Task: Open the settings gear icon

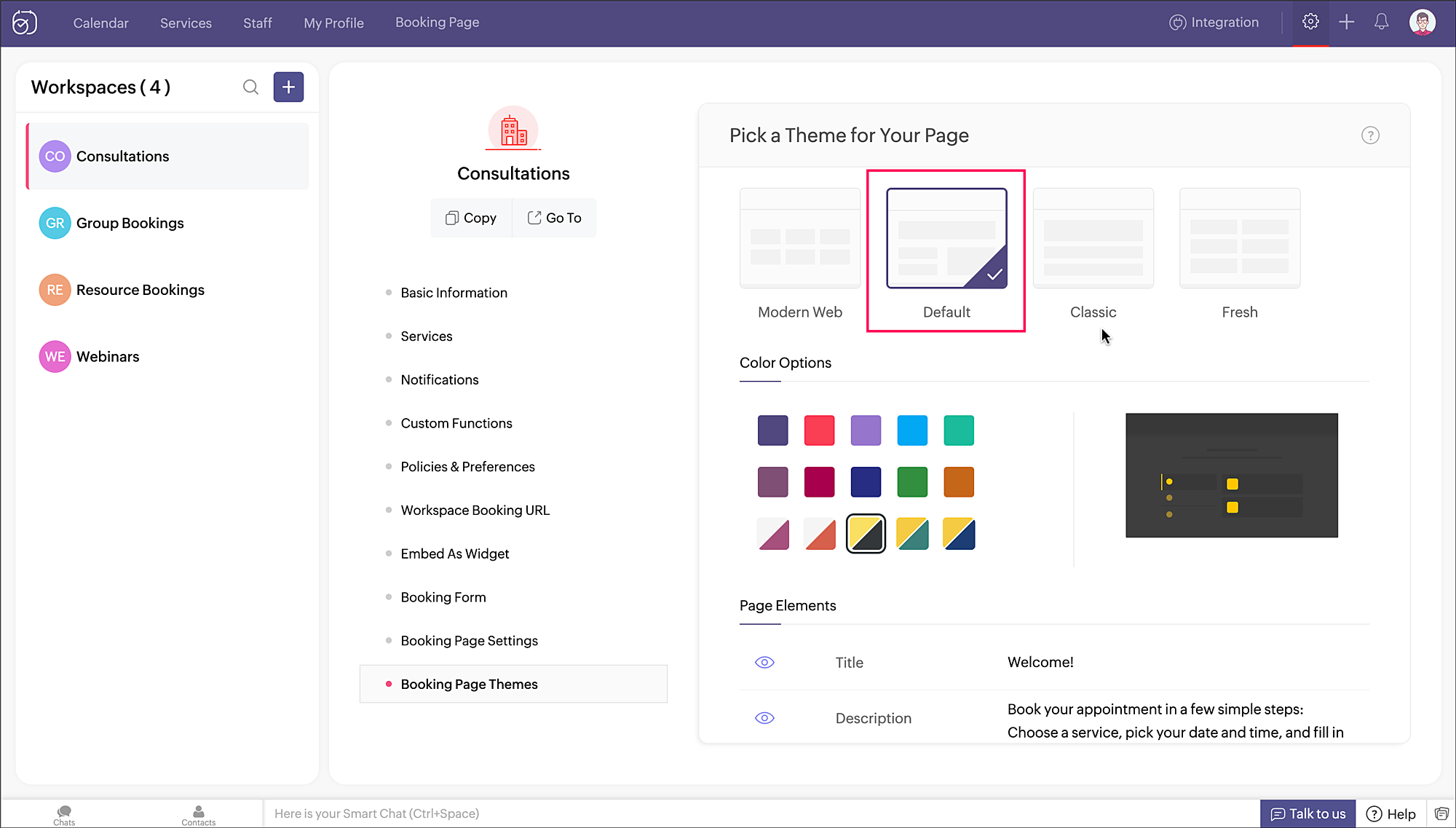Action: [1310, 22]
